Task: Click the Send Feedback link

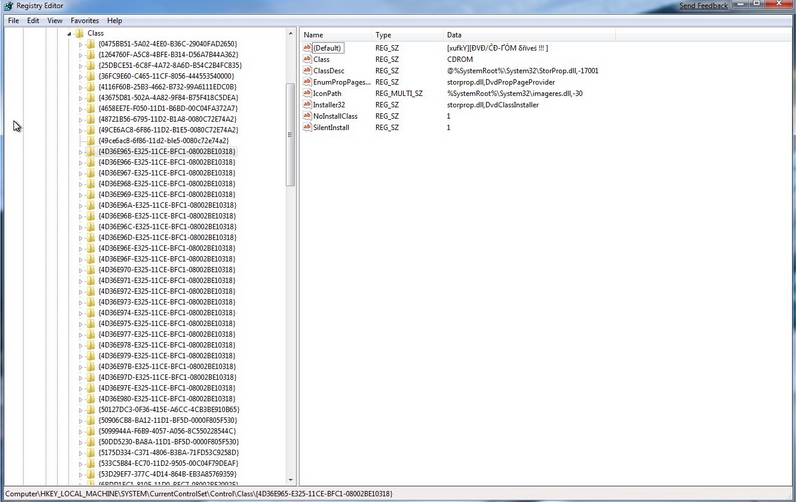Action: [x=703, y=6]
